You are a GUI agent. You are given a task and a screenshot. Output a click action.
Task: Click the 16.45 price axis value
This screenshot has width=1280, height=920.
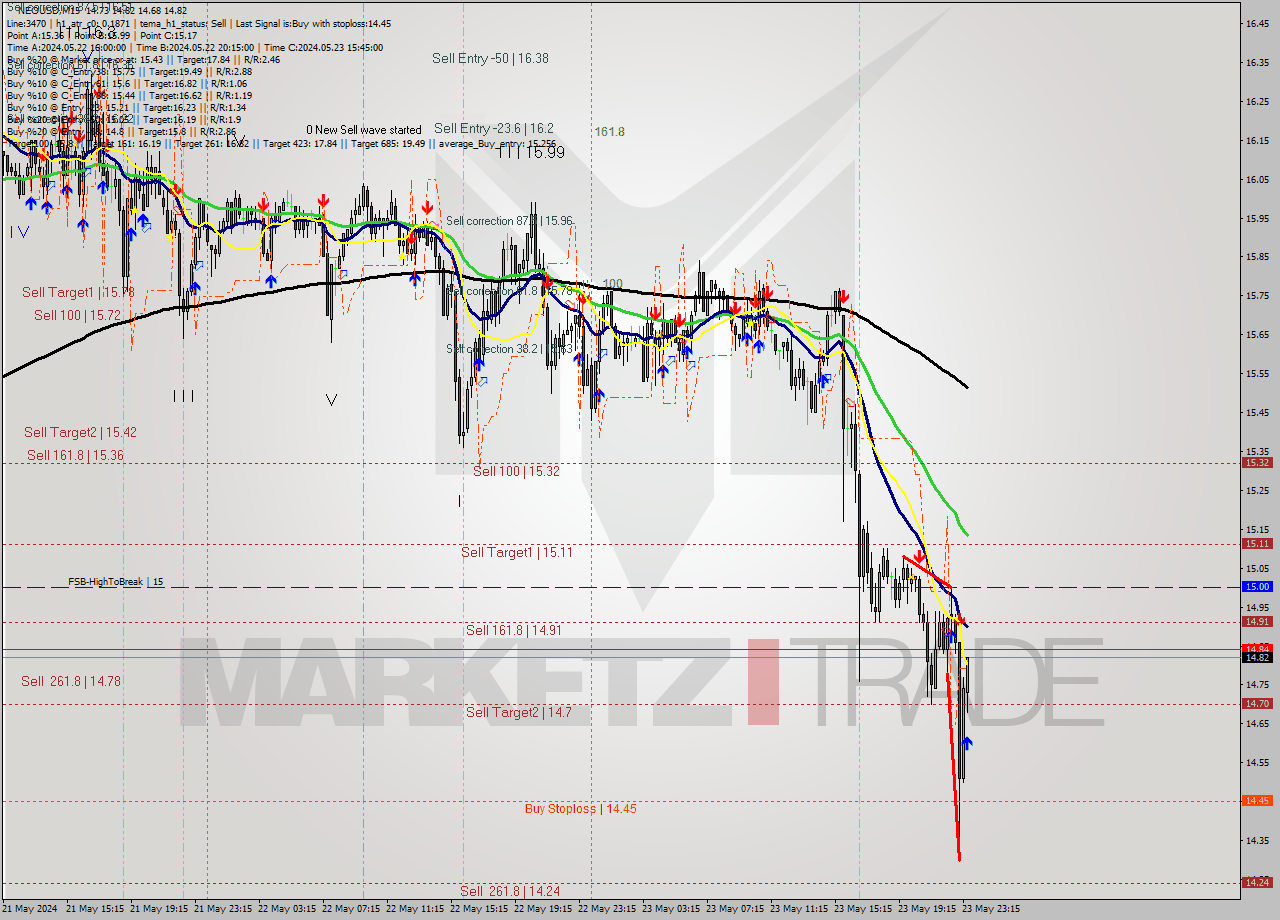click(x=1257, y=23)
